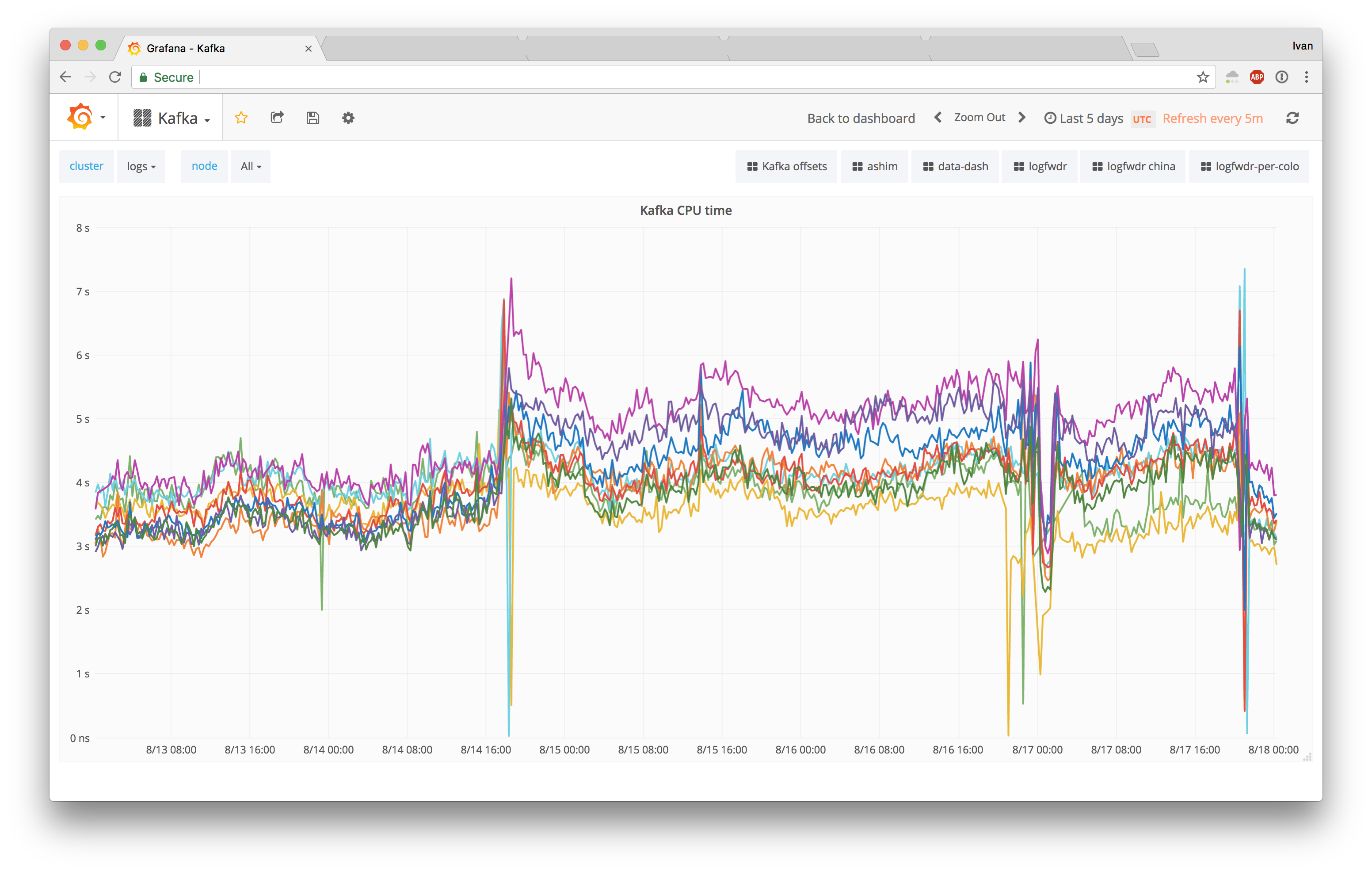The width and height of the screenshot is (1372, 872).
Task: Click the 8/16 08:00 x-axis label
Action: pos(879,750)
